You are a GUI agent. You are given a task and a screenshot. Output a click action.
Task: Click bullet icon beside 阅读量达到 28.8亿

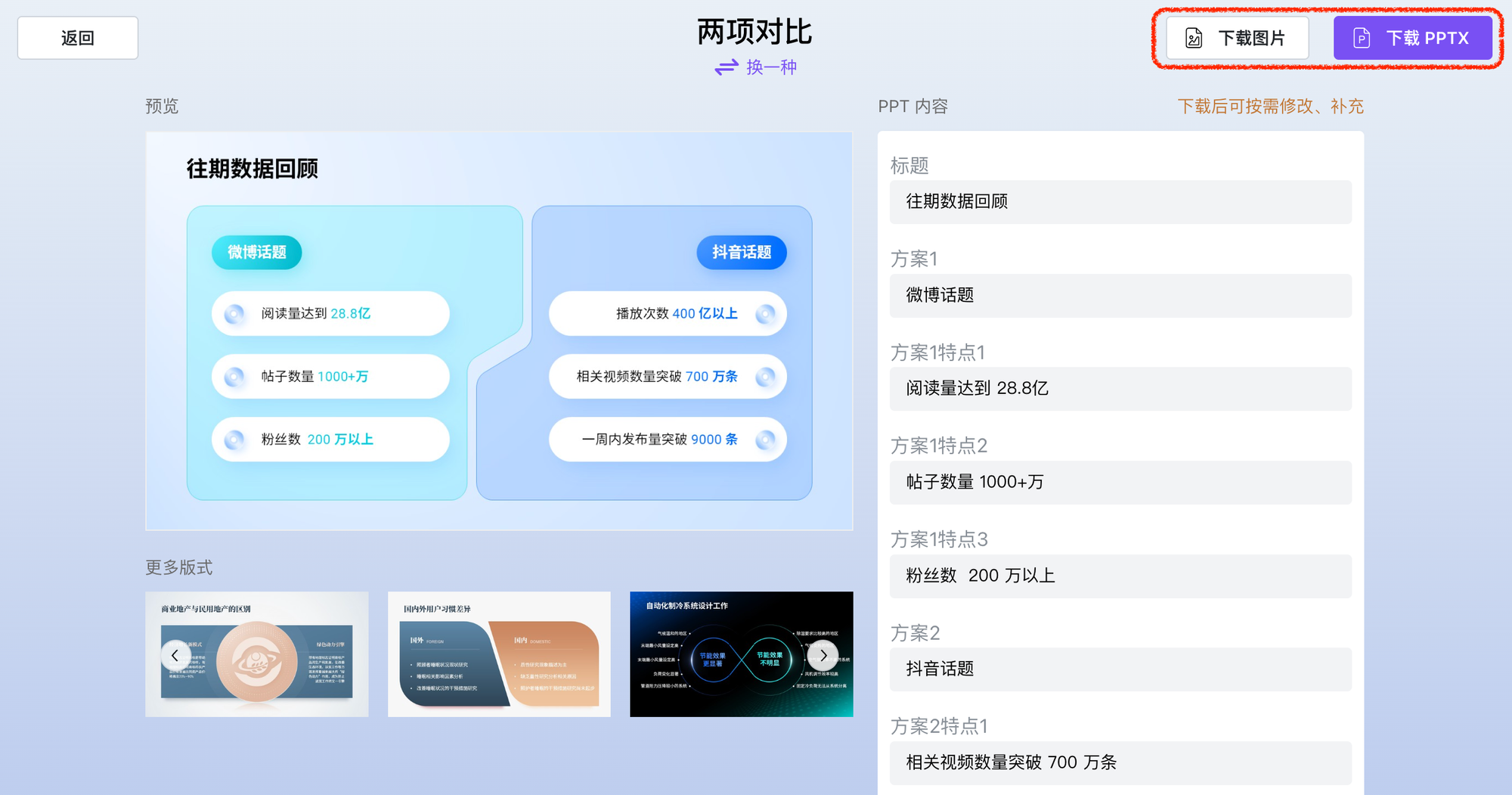(235, 314)
